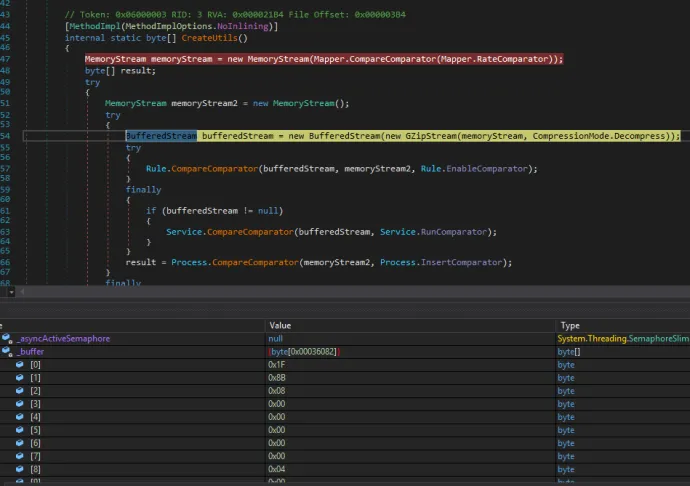Viewport: 690px width, 486px height.
Task: Click the Type column header
Action: [x=570, y=325]
